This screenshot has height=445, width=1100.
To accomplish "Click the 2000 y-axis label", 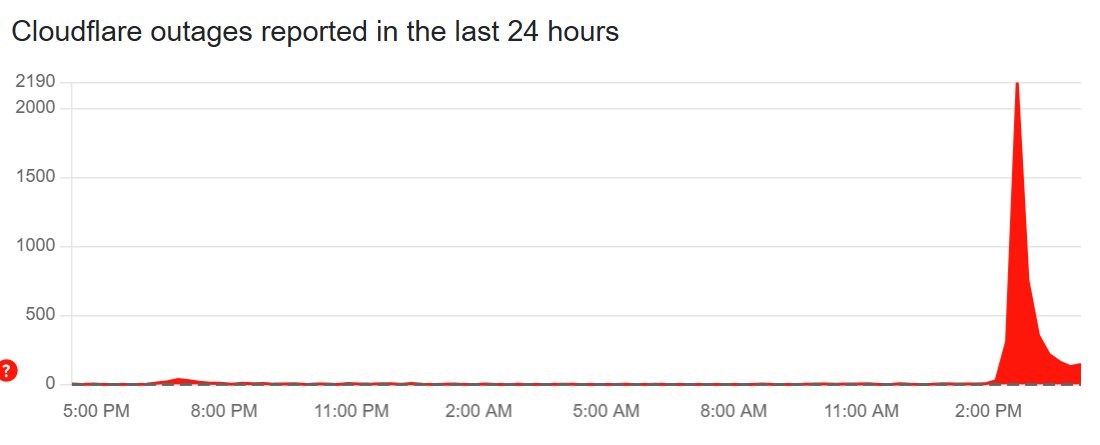I will (x=36, y=107).
